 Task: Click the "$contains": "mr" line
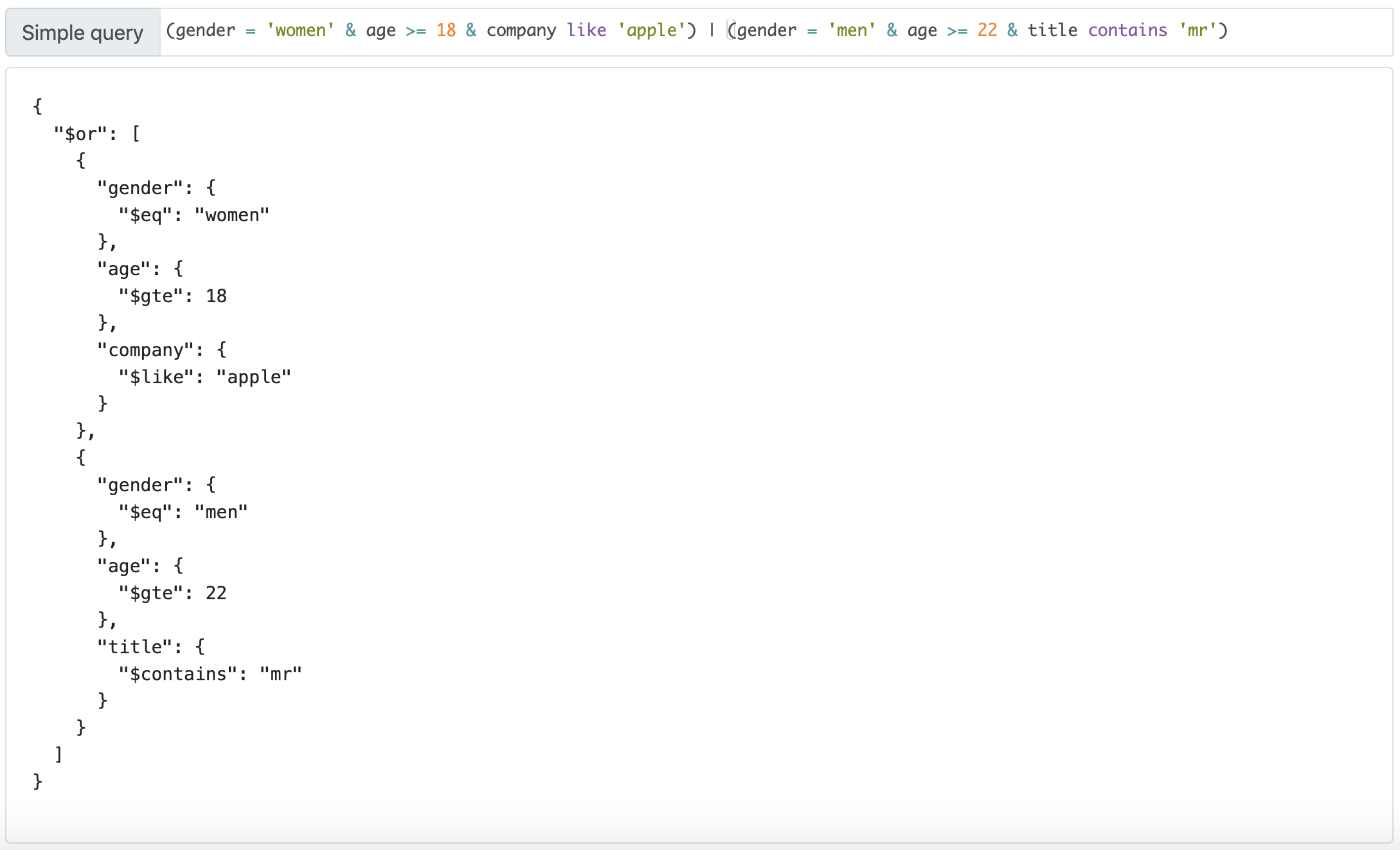[x=210, y=674]
